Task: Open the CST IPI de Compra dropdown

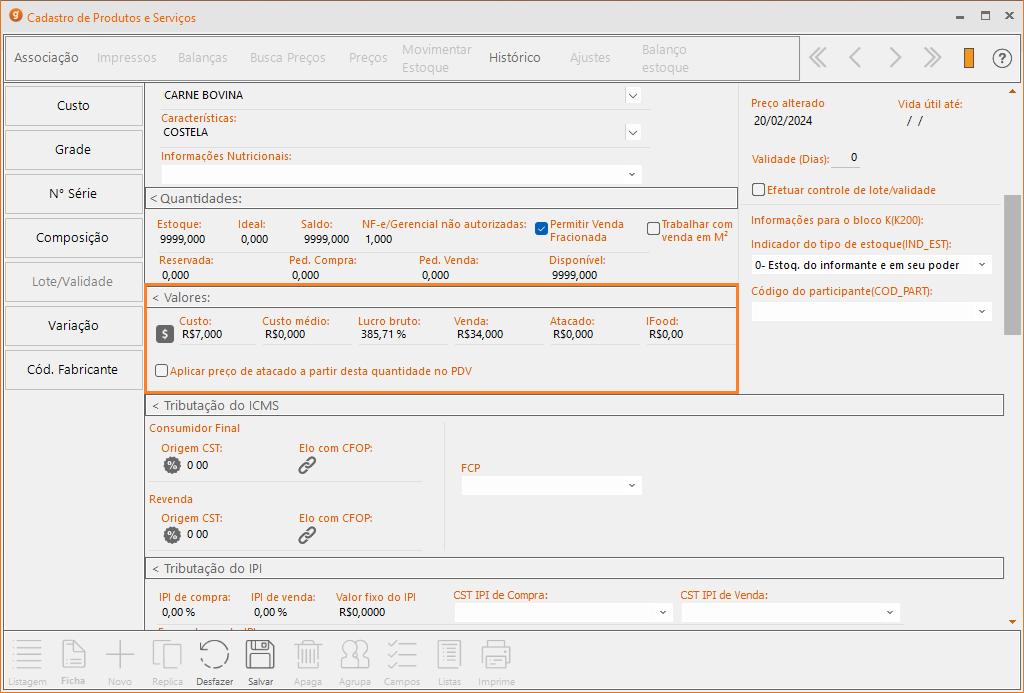Action: [x=662, y=613]
